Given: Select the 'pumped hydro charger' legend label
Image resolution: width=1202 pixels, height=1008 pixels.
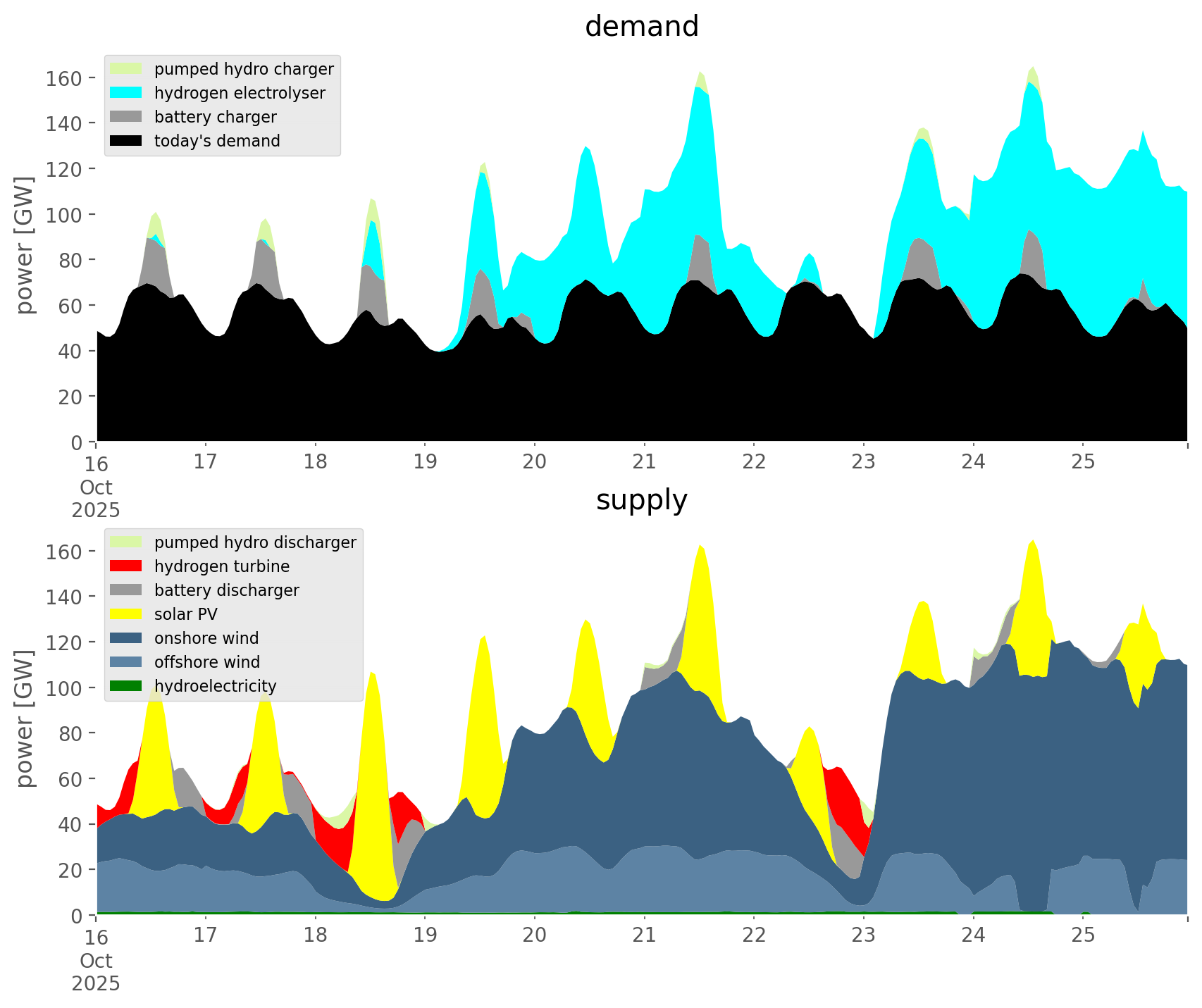Looking at the screenshot, I should [244, 69].
